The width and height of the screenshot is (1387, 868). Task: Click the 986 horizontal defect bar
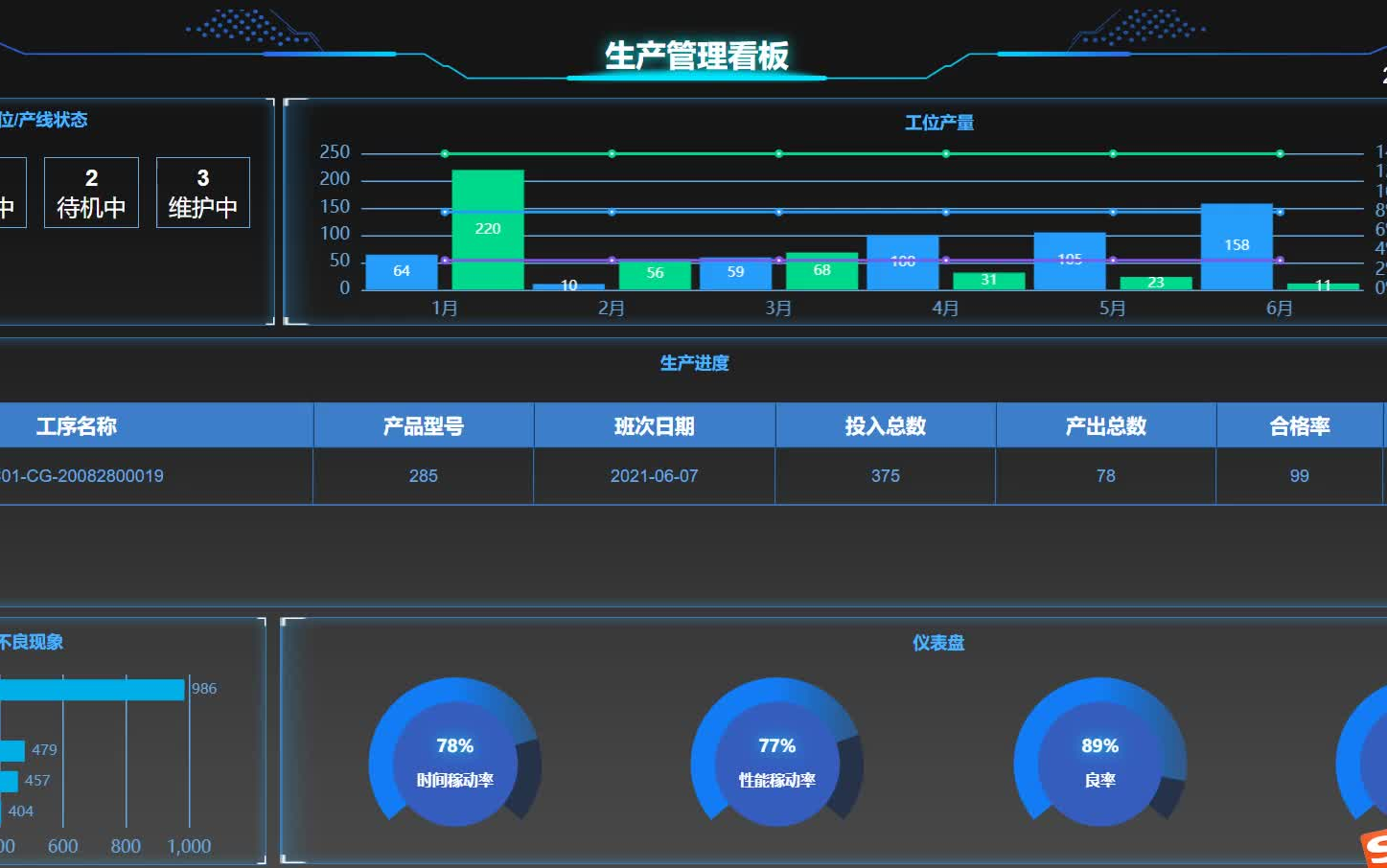click(x=92, y=690)
